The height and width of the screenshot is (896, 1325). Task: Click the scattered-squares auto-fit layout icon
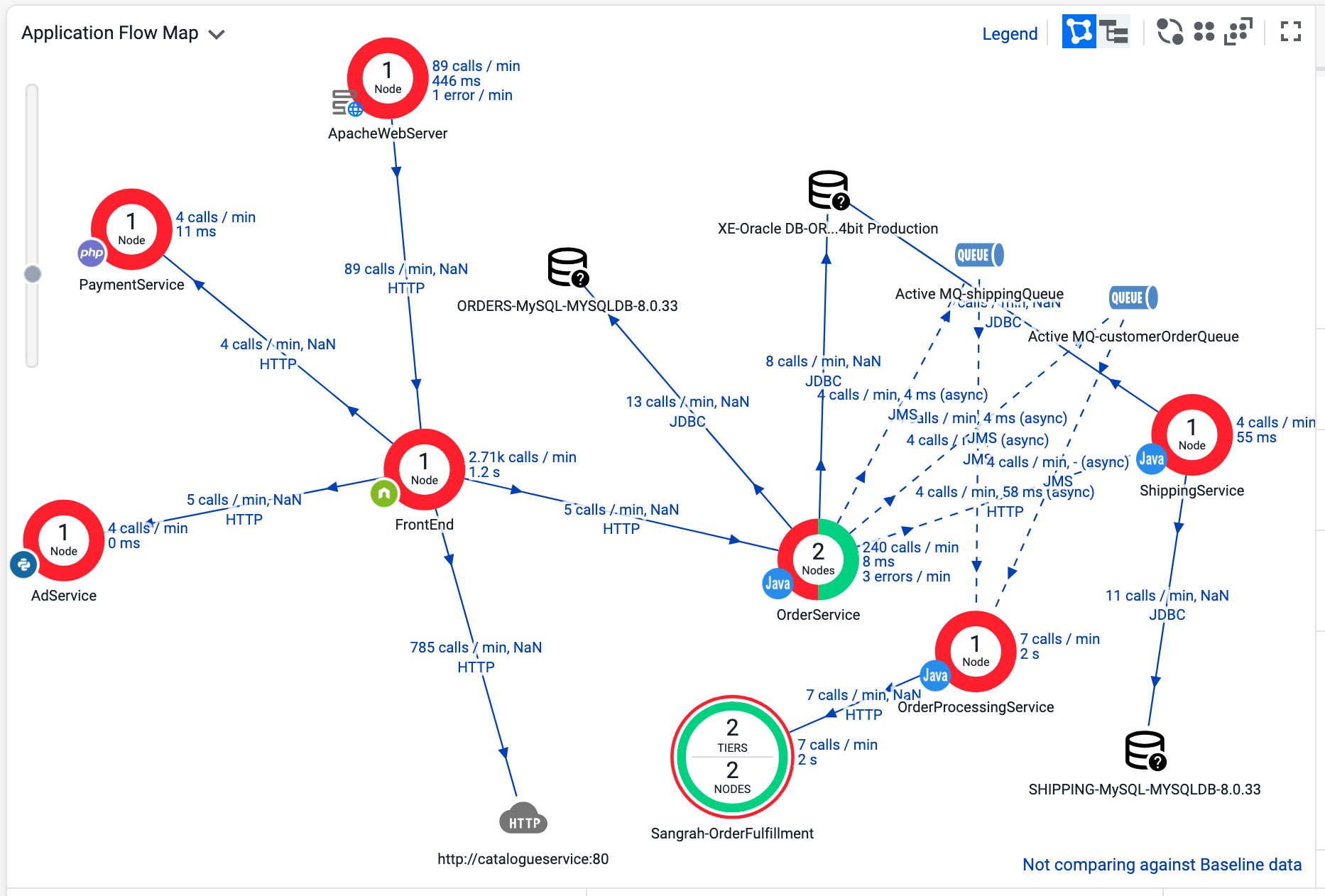pos(1238,32)
